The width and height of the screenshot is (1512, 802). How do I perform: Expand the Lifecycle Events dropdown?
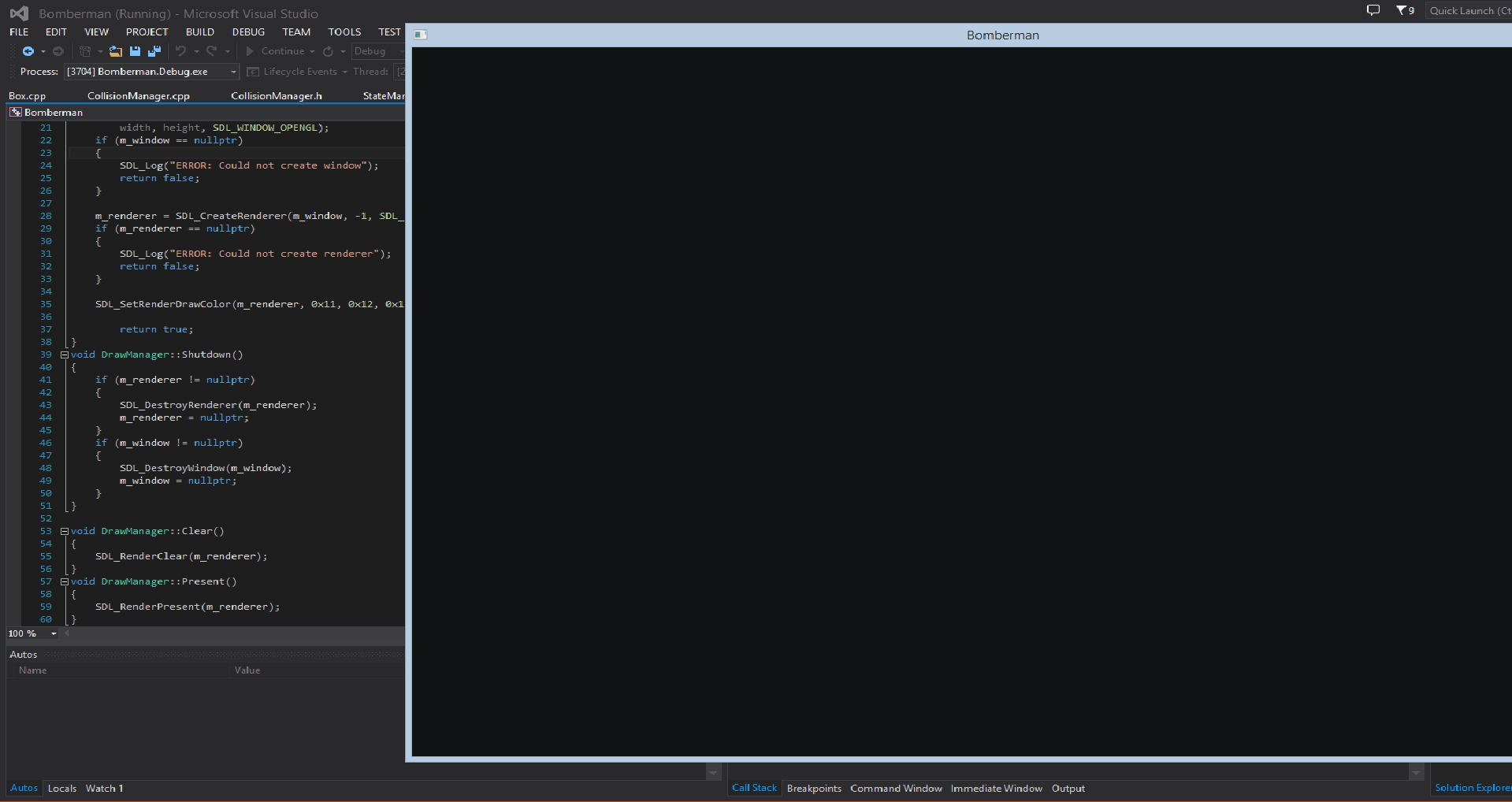coord(344,72)
